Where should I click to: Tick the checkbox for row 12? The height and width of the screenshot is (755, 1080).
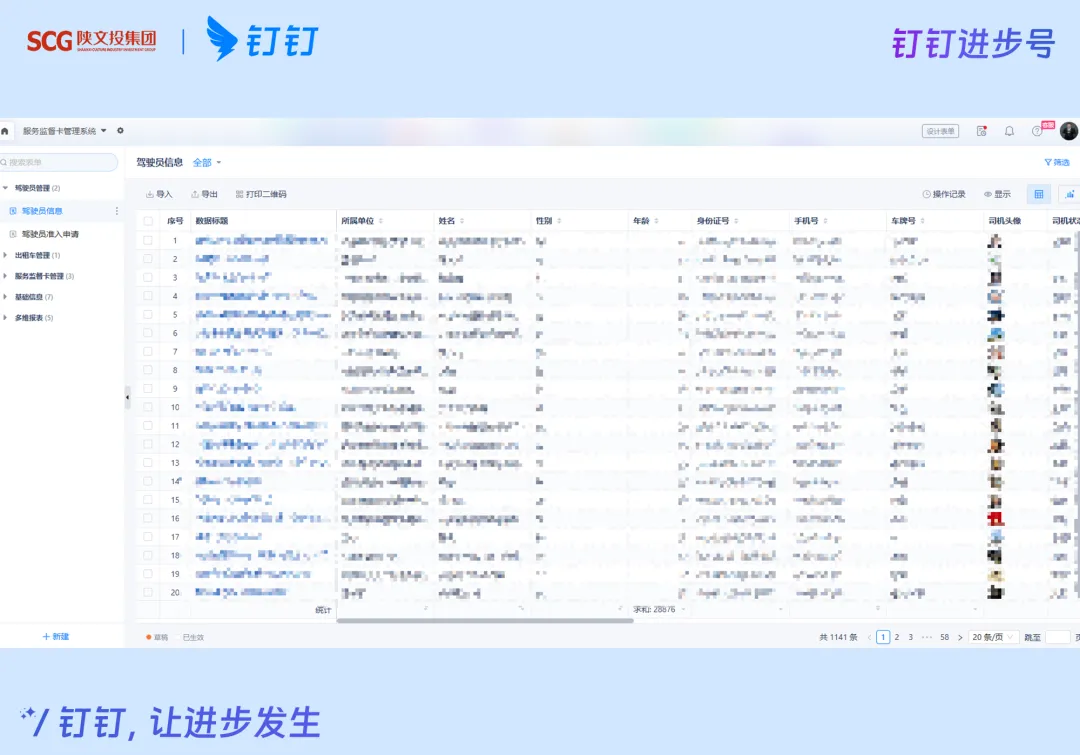(148, 444)
